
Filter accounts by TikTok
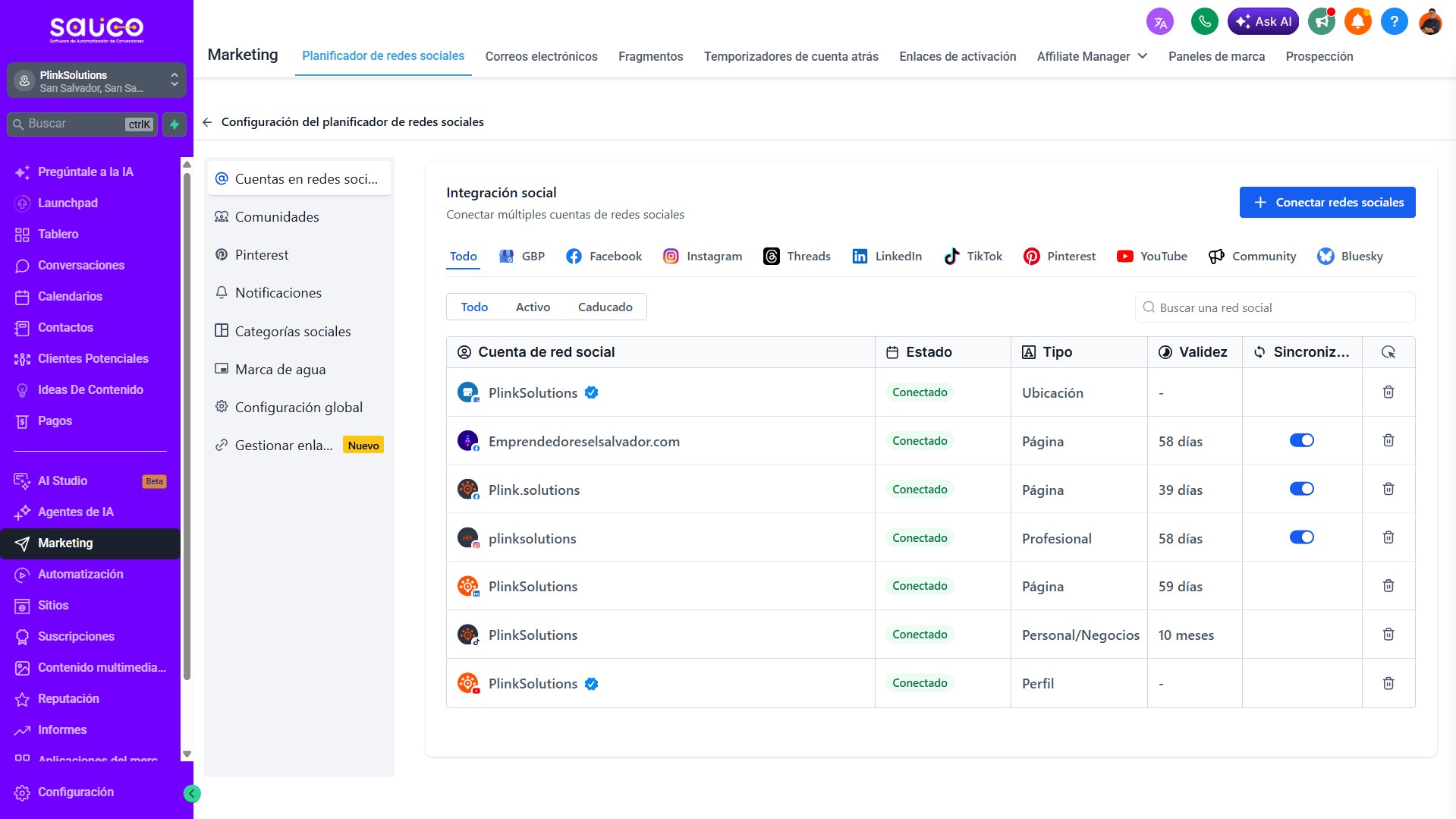pyautogui.click(x=973, y=257)
